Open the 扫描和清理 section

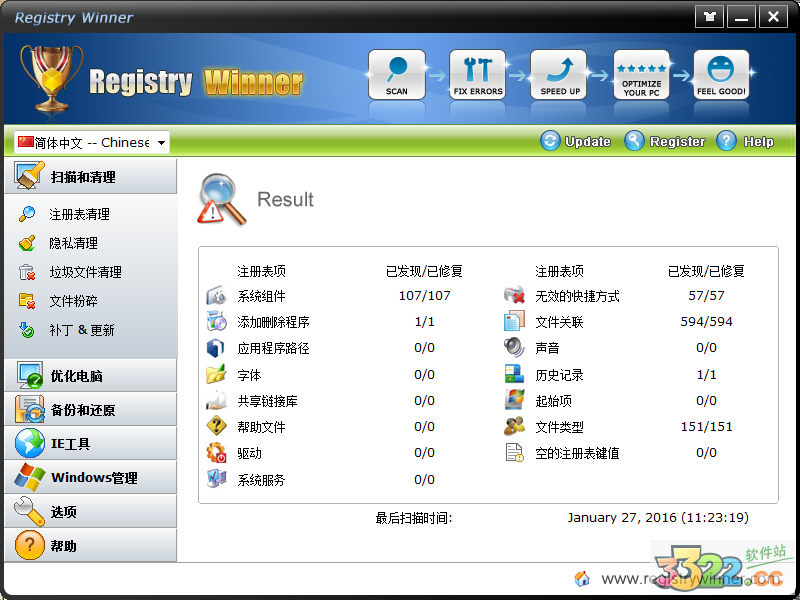90,176
